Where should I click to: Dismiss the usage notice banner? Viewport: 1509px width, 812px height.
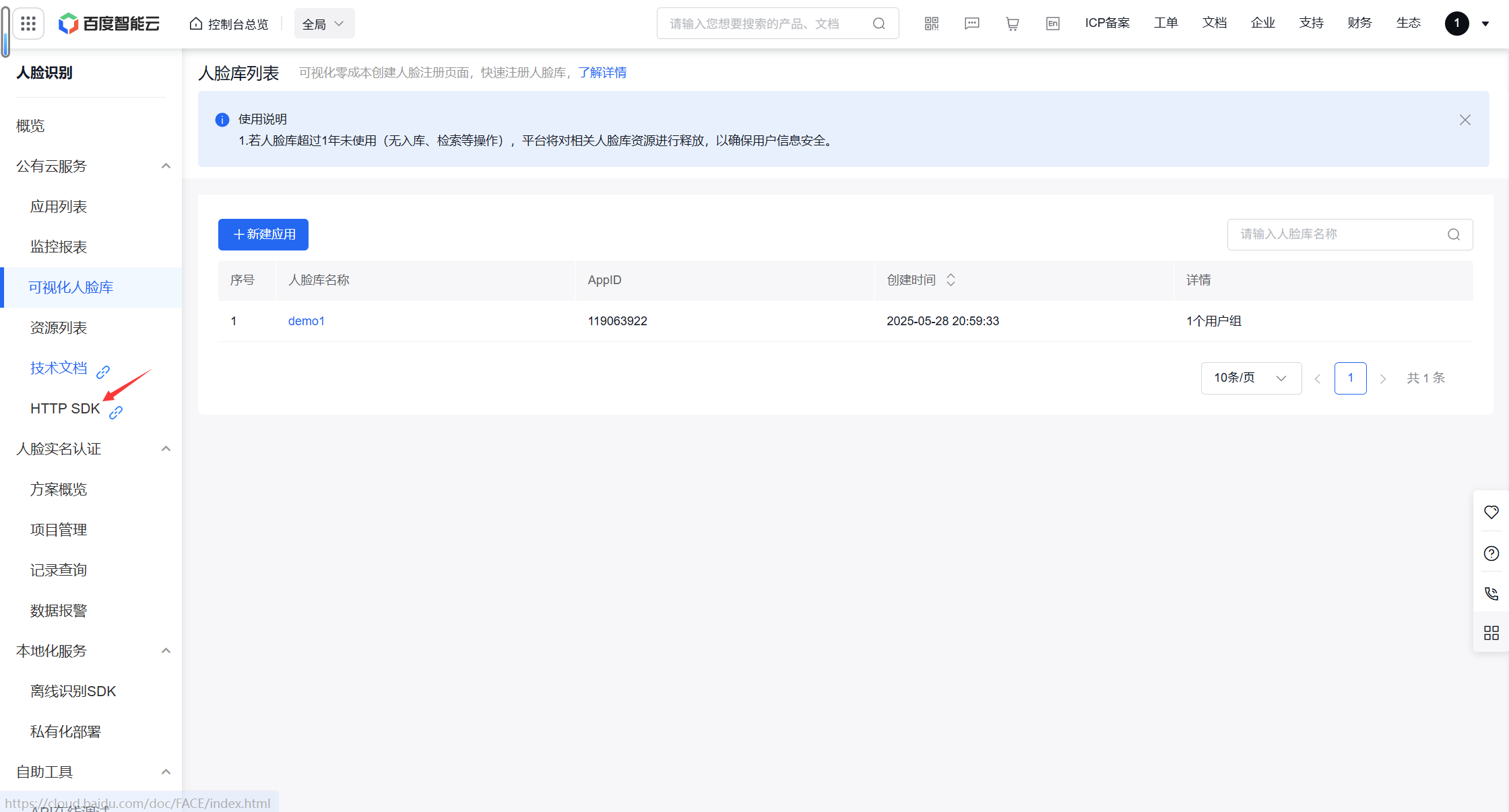pos(1465,120)
